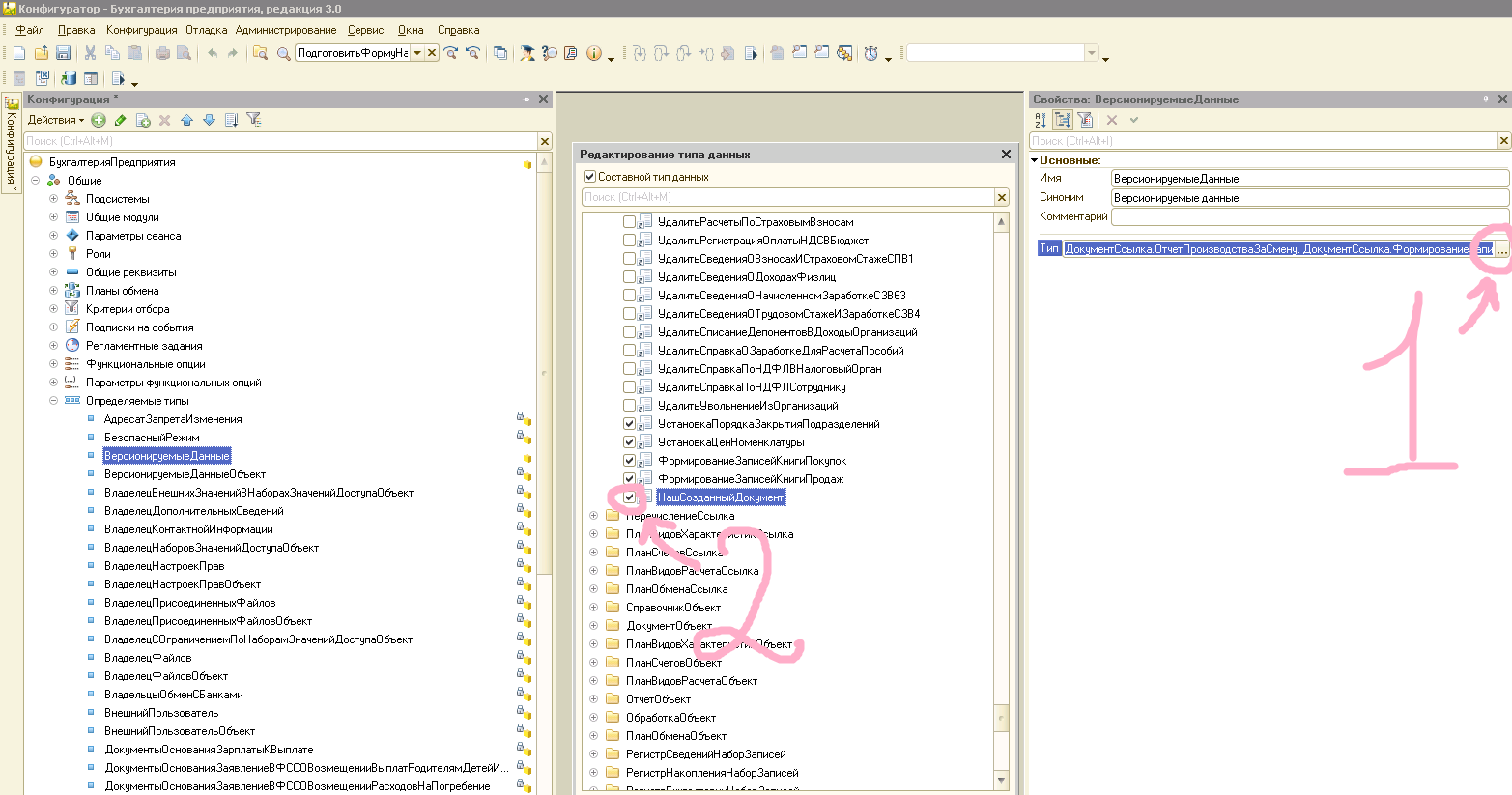Open the Администрирование menu
The width and height of the screenshot is (1512, 795).
tap(286, 30)
